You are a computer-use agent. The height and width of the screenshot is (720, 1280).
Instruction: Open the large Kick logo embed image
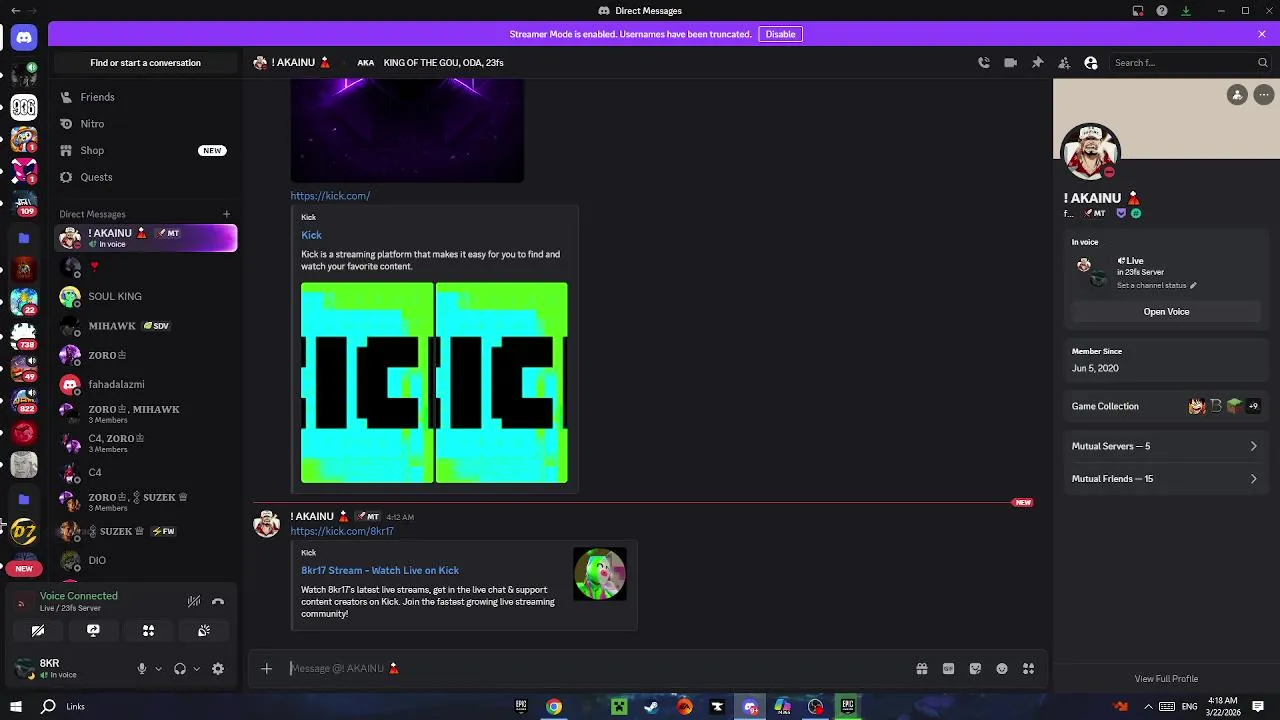click(434, 383)
